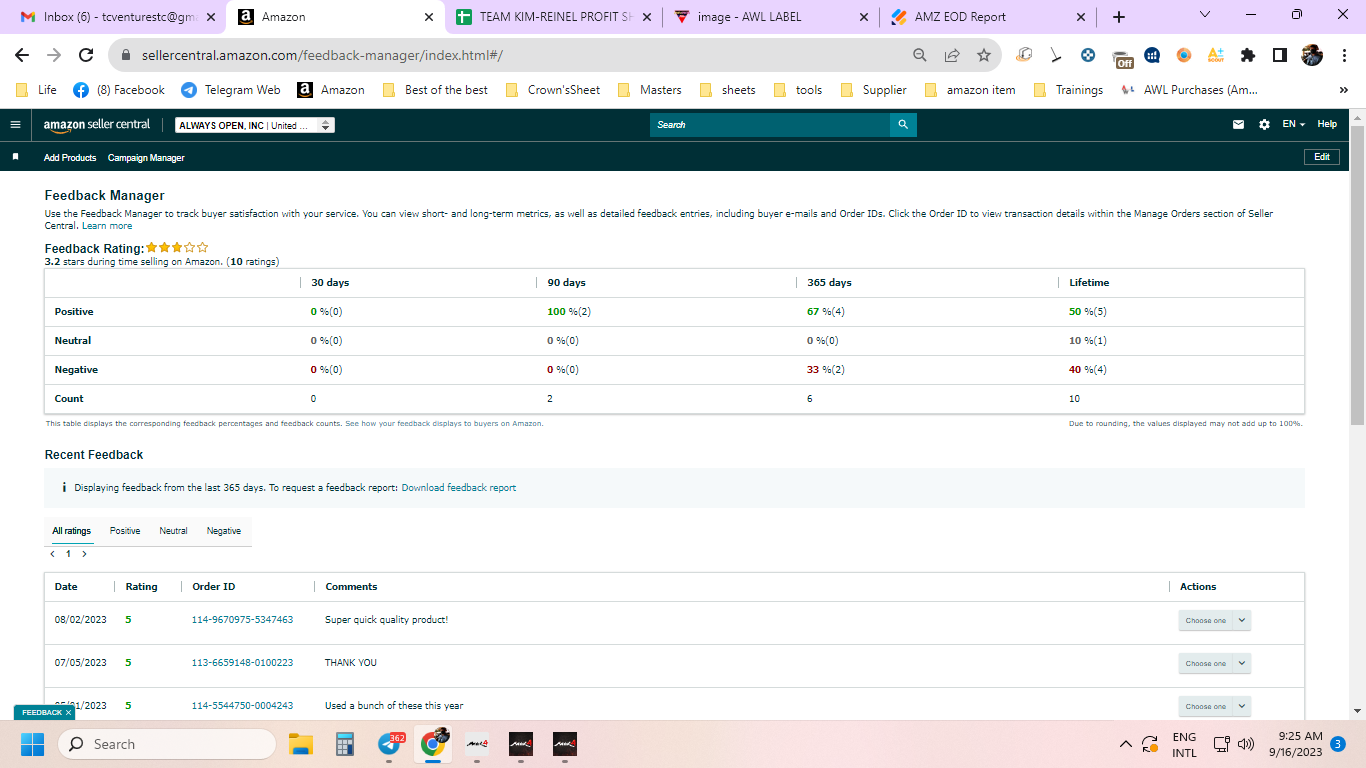1366x768 pixels.
Task: Open Choose one dropdown for THANK YOU feedback
Action: pos(1214,663)
